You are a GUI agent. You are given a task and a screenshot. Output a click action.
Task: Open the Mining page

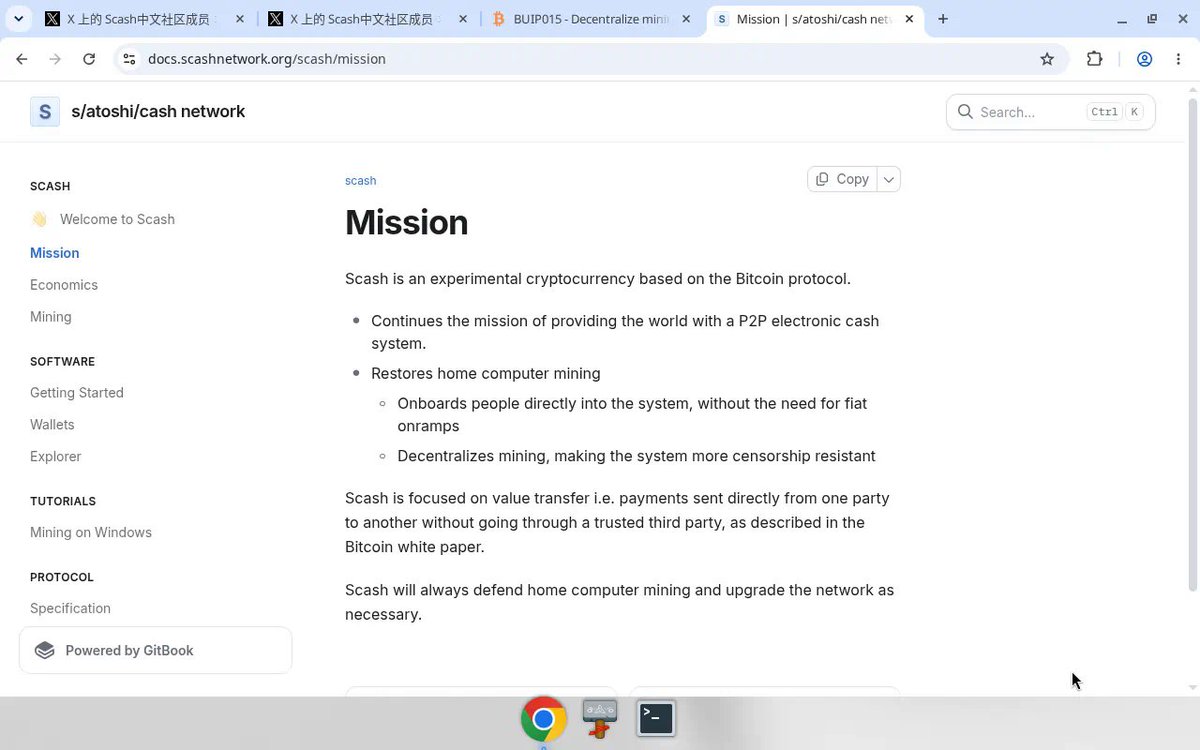pyautogui.click(x=51, y=317)
